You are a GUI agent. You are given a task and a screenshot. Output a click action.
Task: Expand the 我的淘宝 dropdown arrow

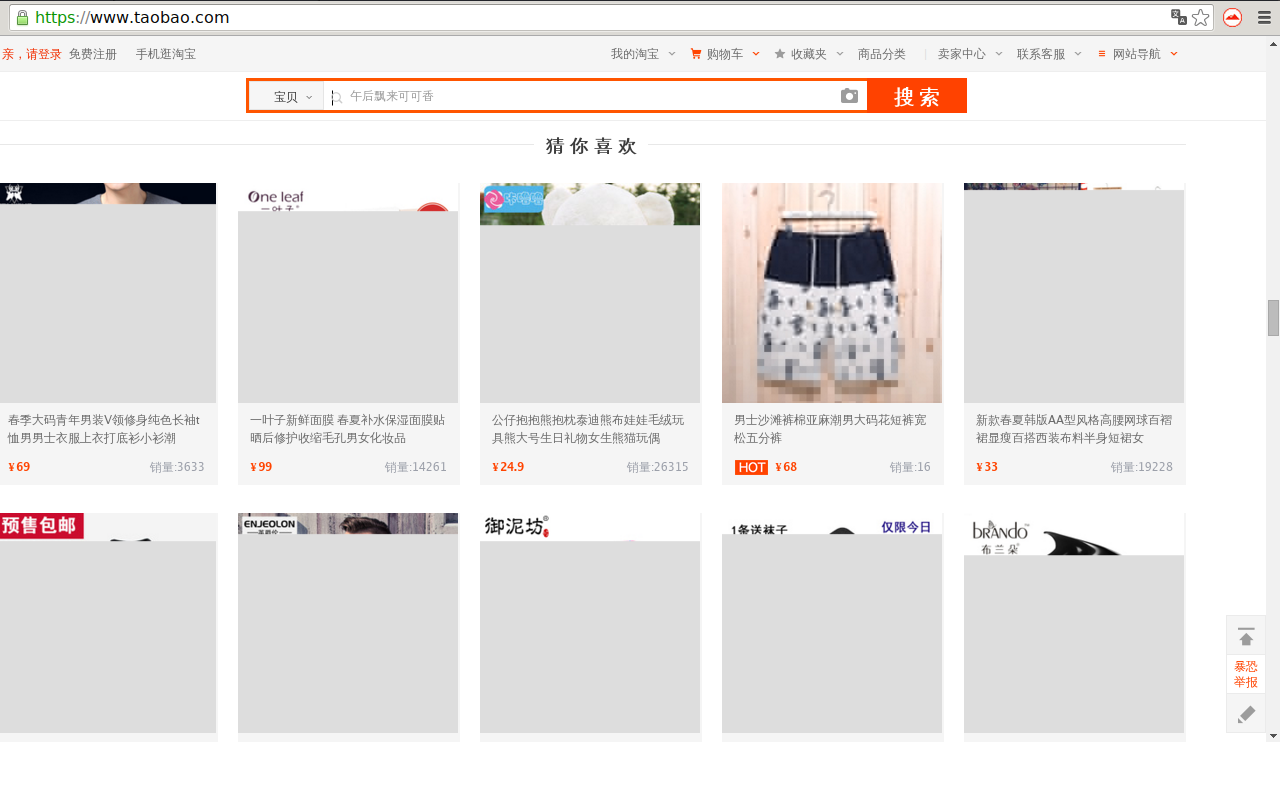coord(672,54)
